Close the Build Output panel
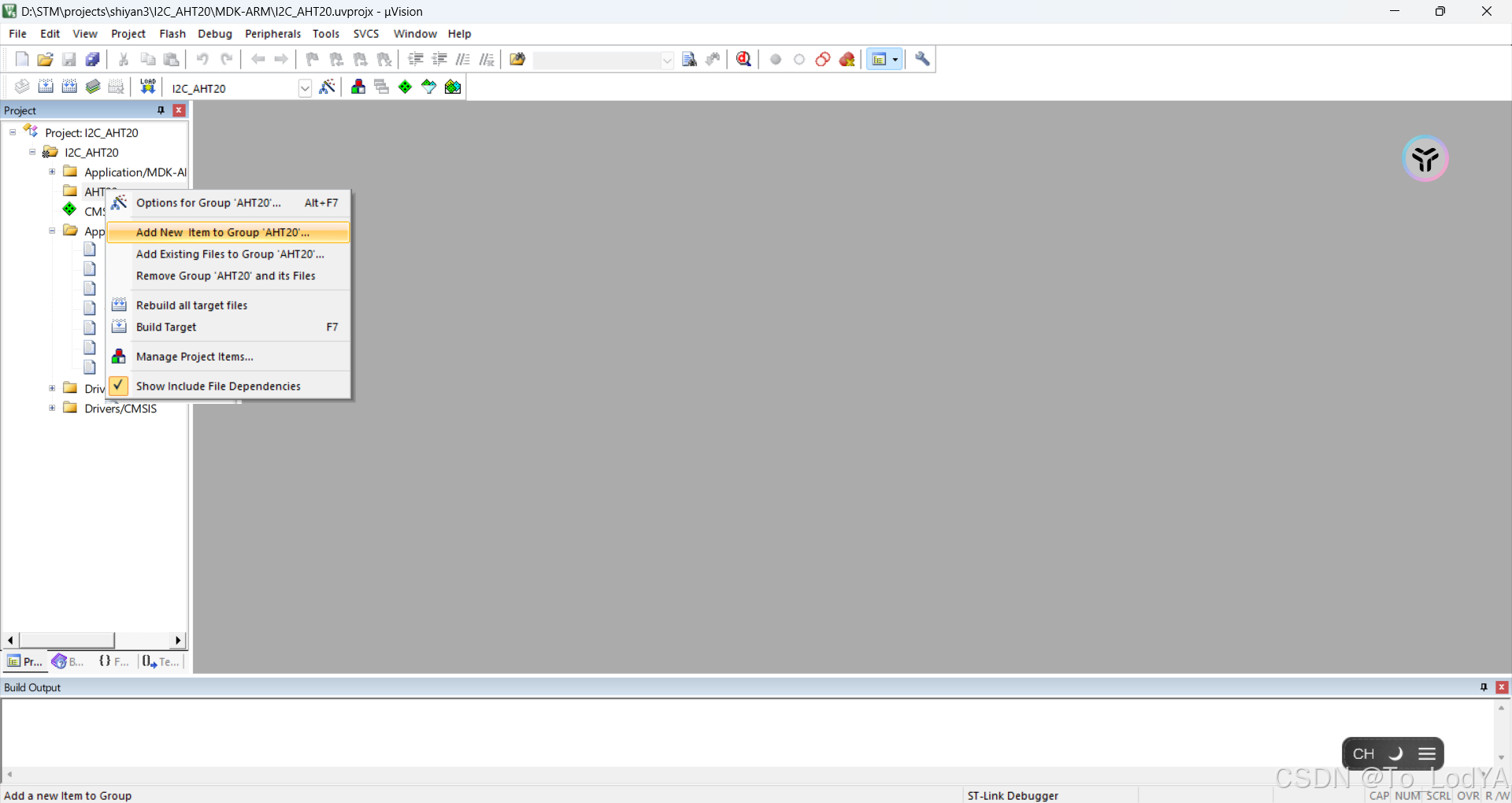 [x=1502, y=687]
